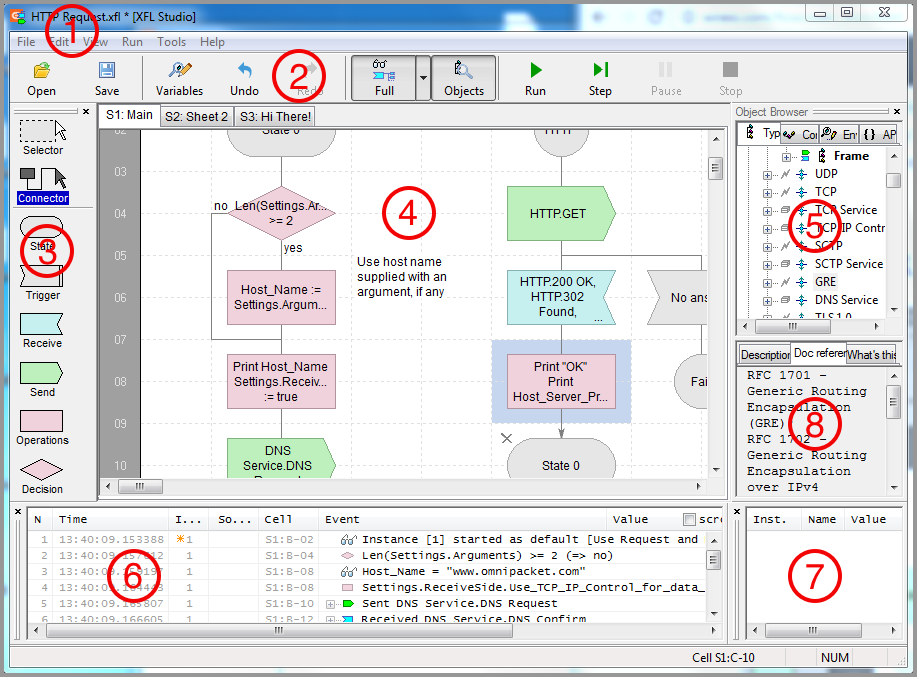
Task: Open the Tools menu
Action: 171,42
